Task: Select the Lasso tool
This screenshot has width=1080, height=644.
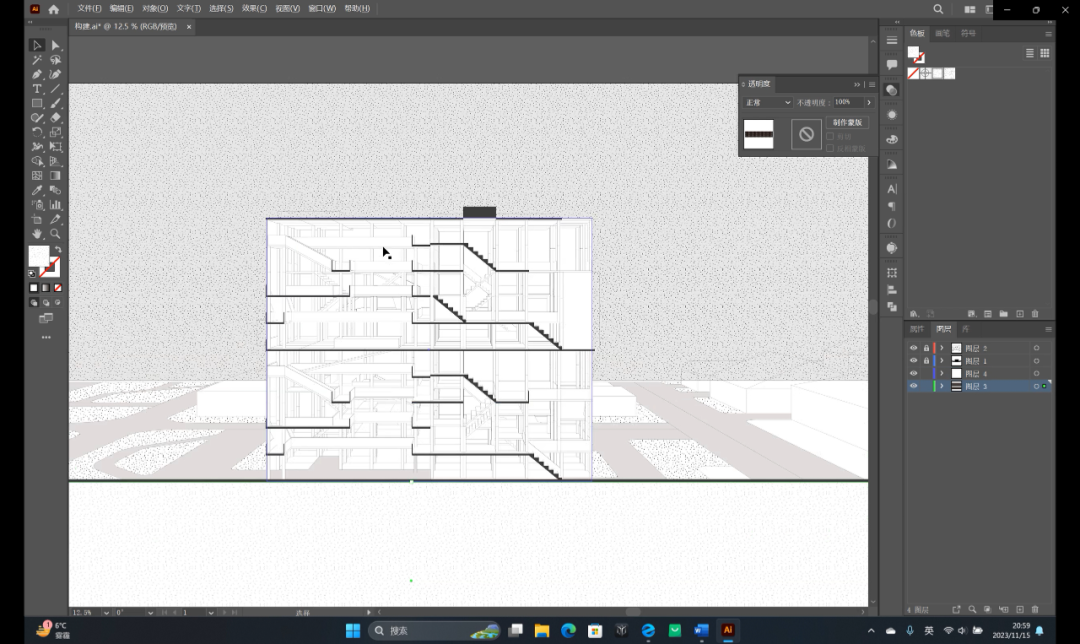Action: click(56, 60)
